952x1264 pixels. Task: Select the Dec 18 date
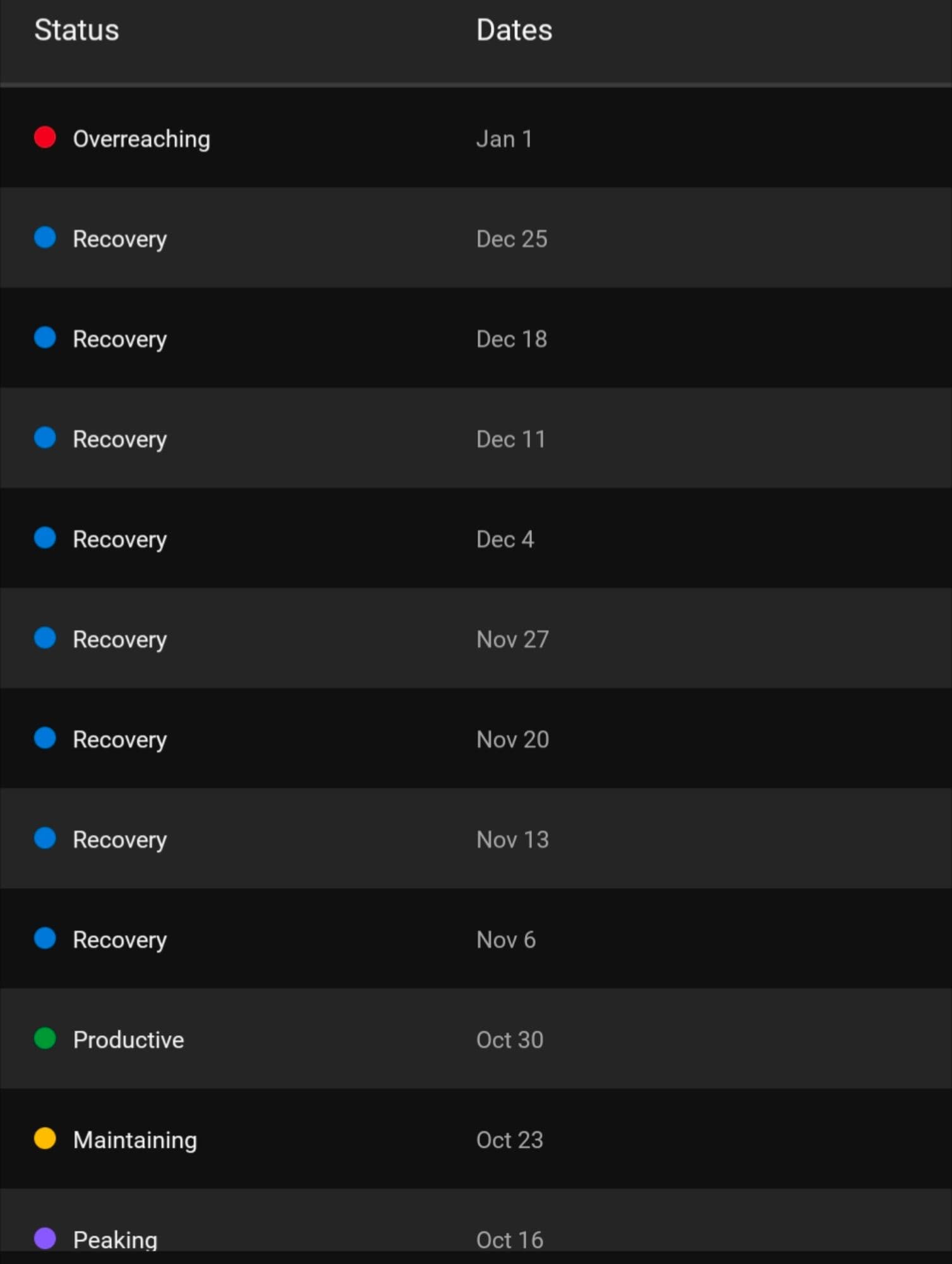511,339
